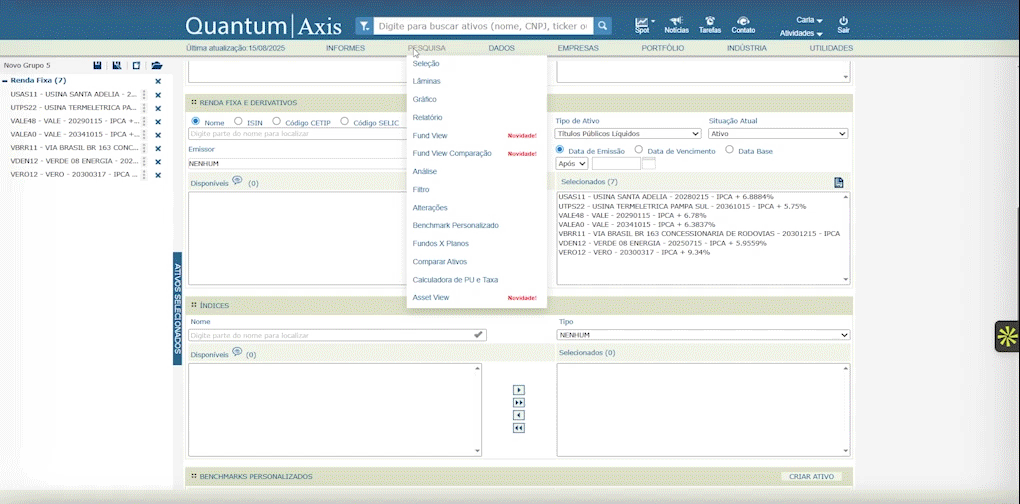The width and height of the screenshot is (1020, 504).
Task: Open the Spot chart icon
Action: [641, 23]
